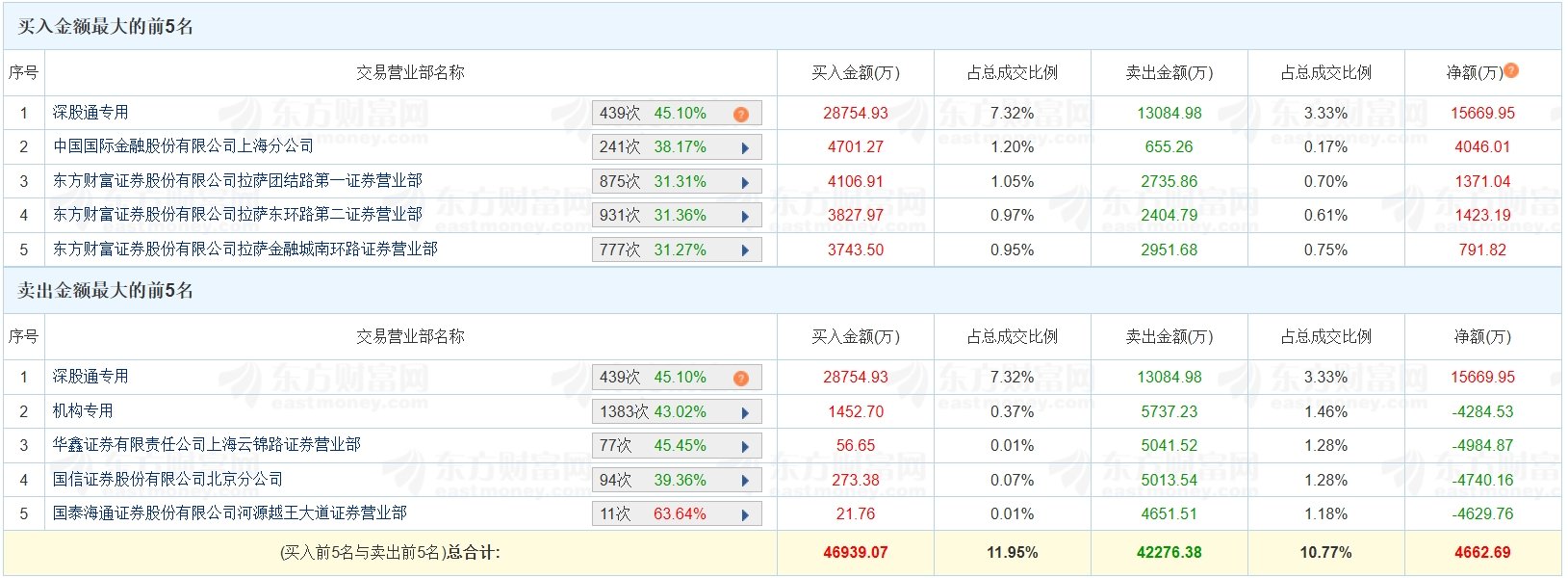Select buy amount 4106.91
This screenshot has width=1568, height=578.
(856, 182)
